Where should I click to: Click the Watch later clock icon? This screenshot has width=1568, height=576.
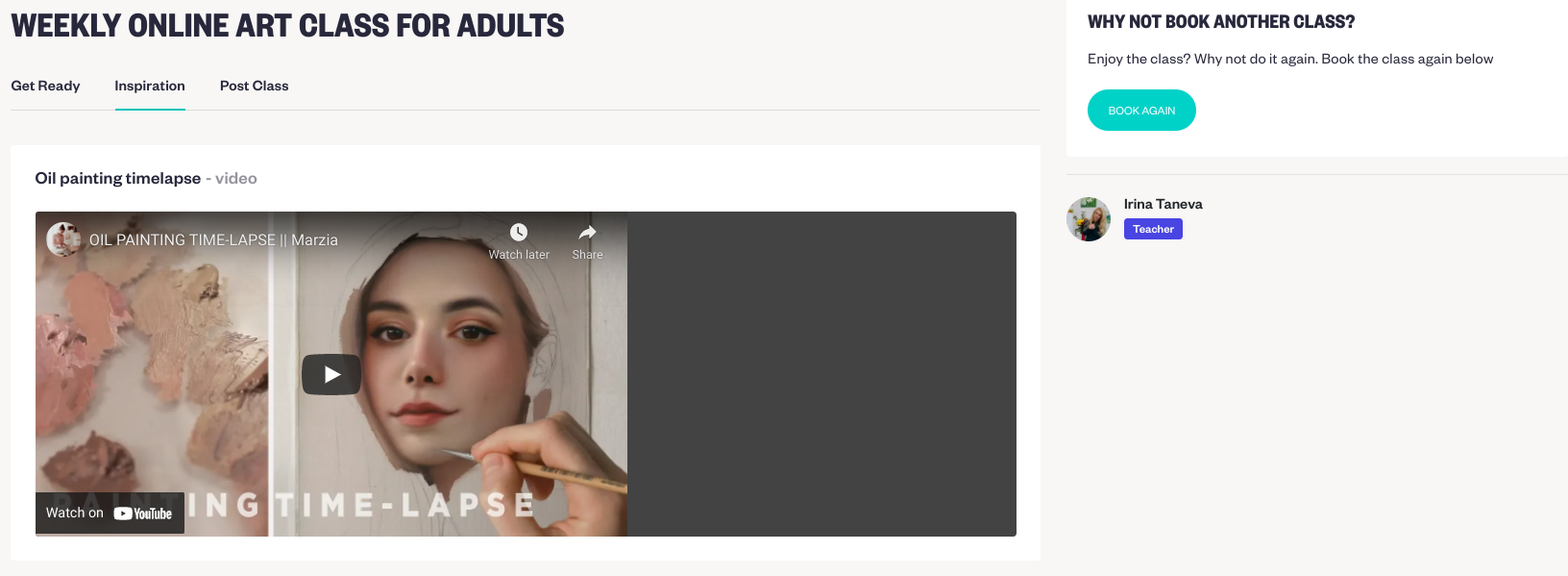pos(519,232)
